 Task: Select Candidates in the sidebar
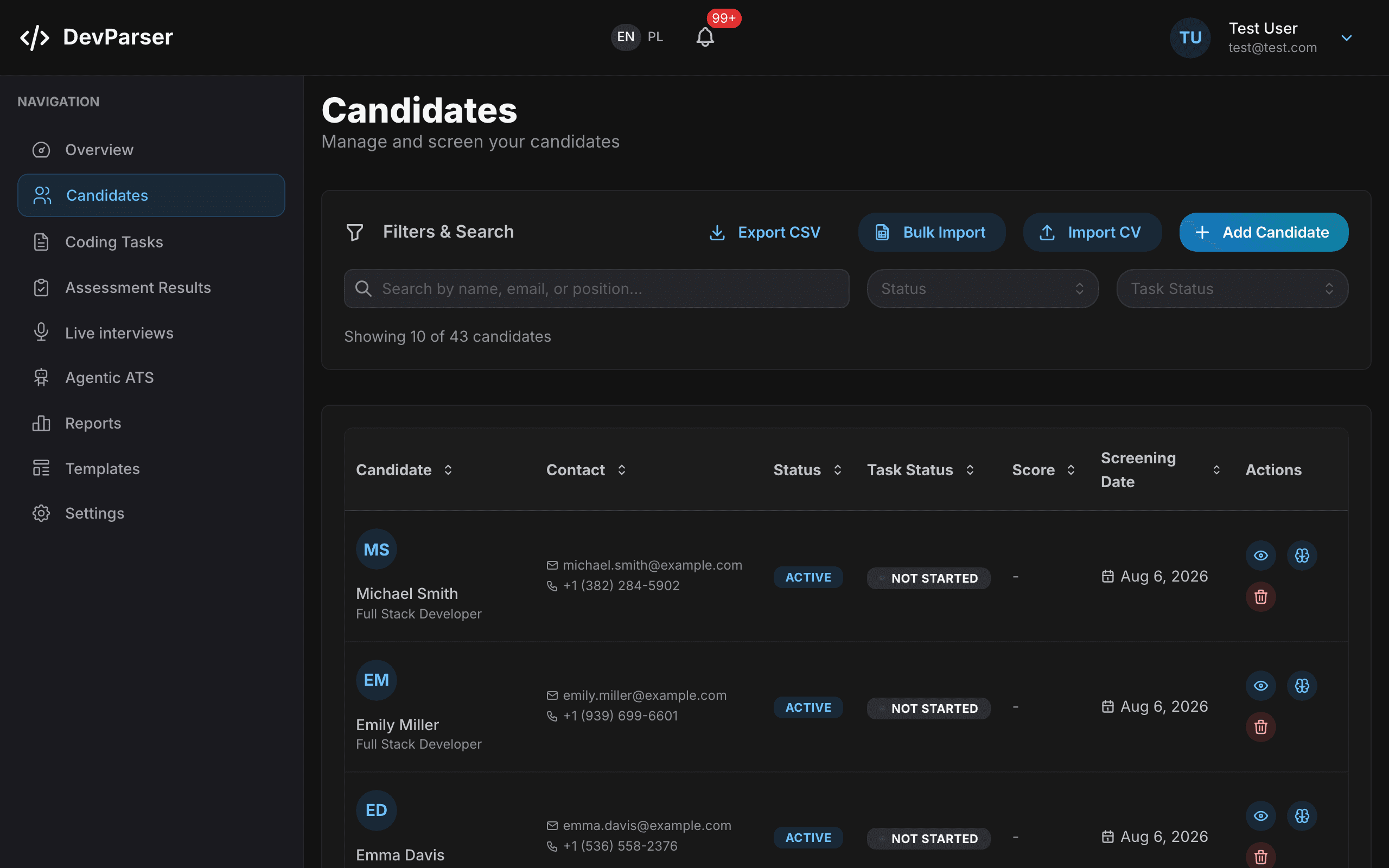(x=151, y=195)
